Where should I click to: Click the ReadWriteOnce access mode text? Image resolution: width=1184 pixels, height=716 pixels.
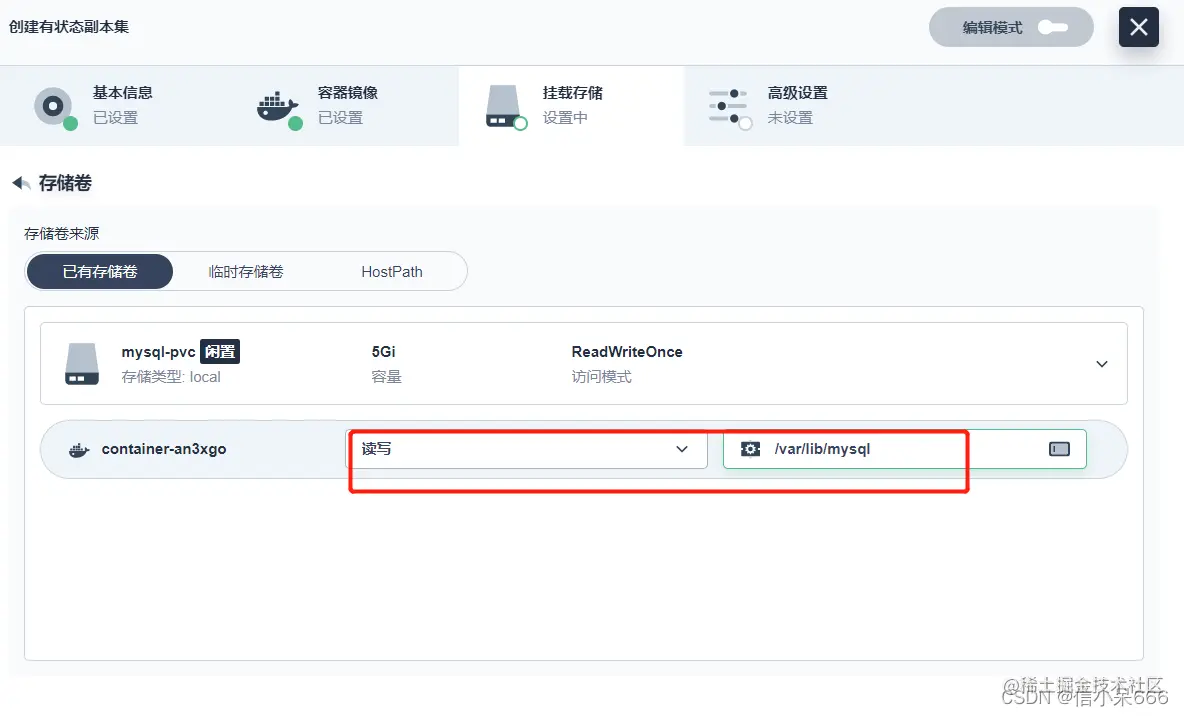click(x=627, y=352)
